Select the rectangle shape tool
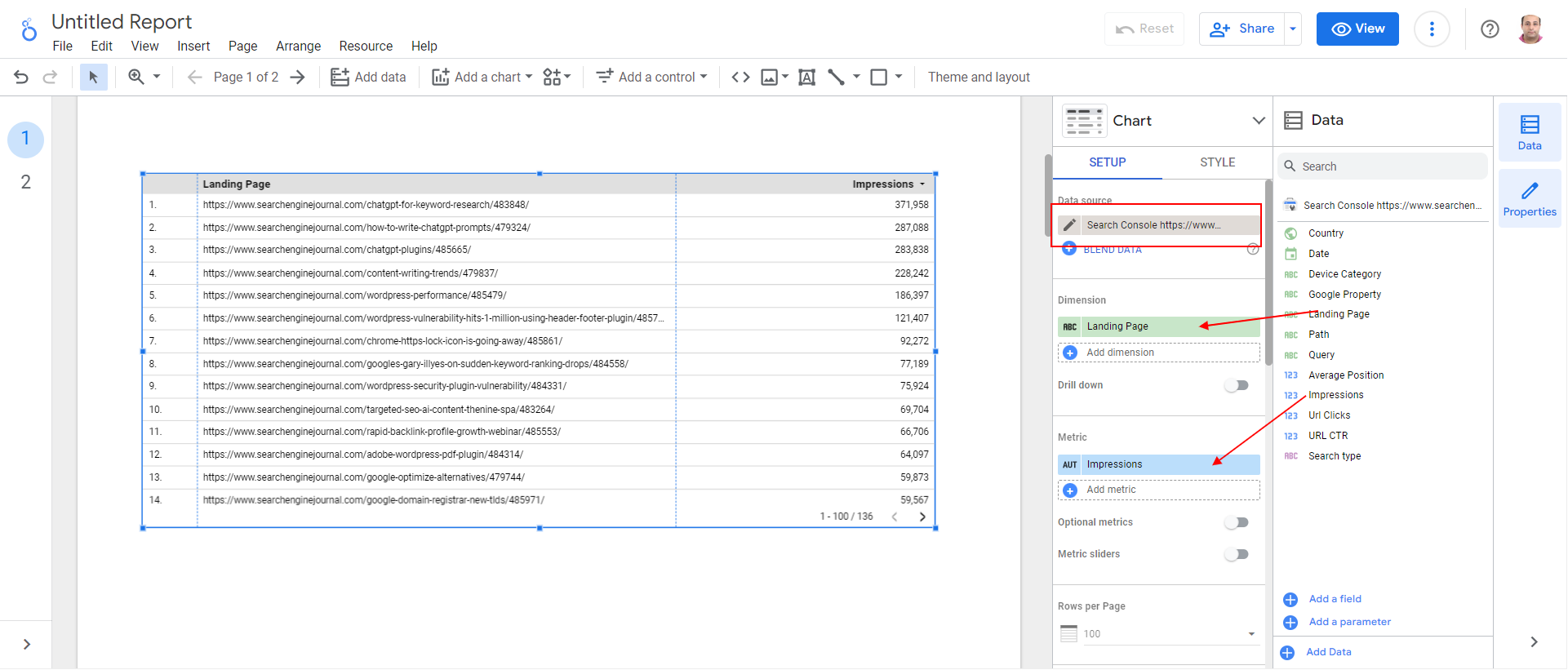This screenshot has height=670, width=1568. [879, 77]
